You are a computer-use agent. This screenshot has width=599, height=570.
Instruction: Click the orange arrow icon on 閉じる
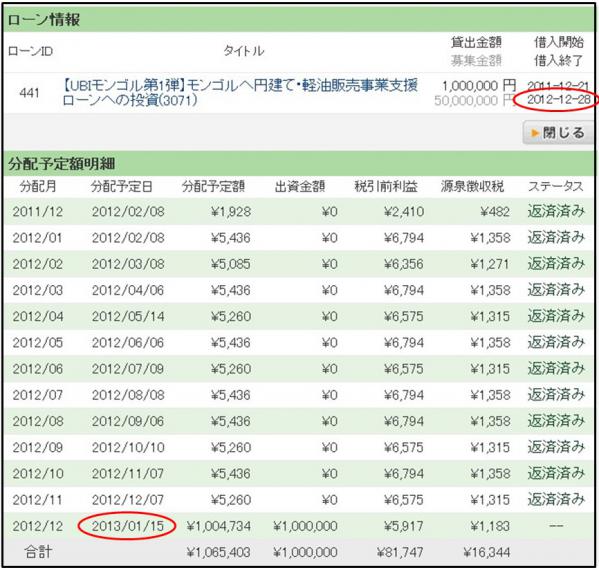[535, 133]
